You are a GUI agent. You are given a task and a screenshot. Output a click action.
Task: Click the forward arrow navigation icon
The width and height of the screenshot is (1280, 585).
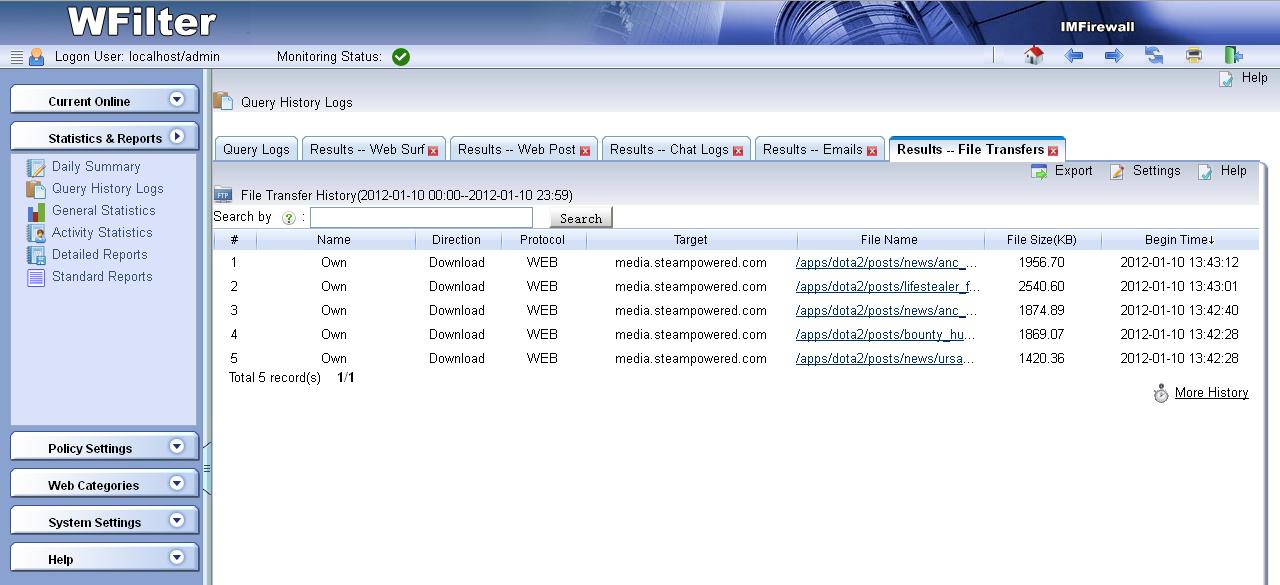coord(1113,56)
